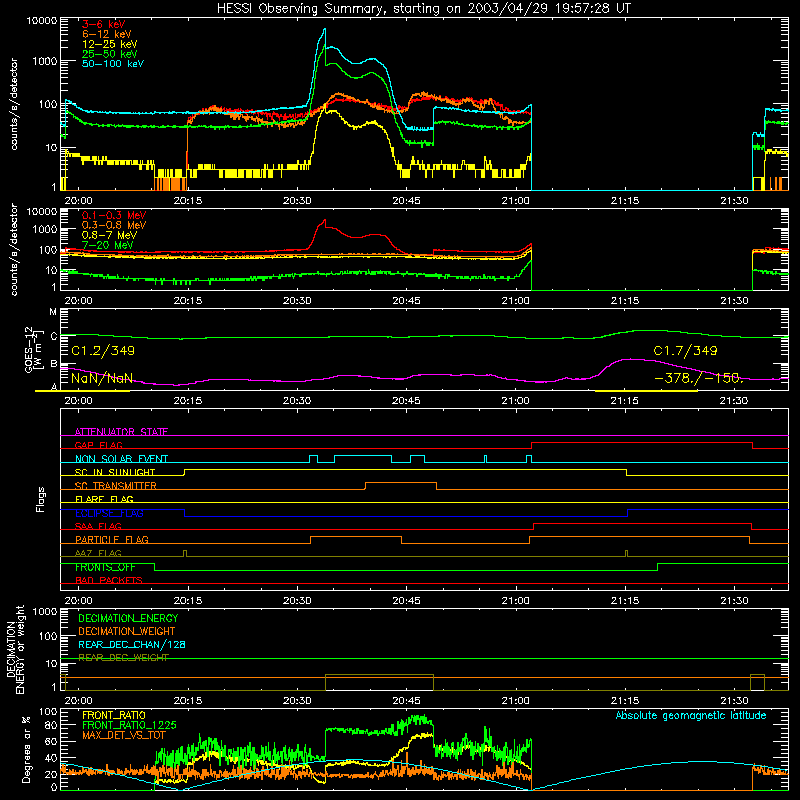Select the 25-50 keV legend label
Image resolution: width=800 pixels, height=800 pixels.
click(x=110, y=54)
